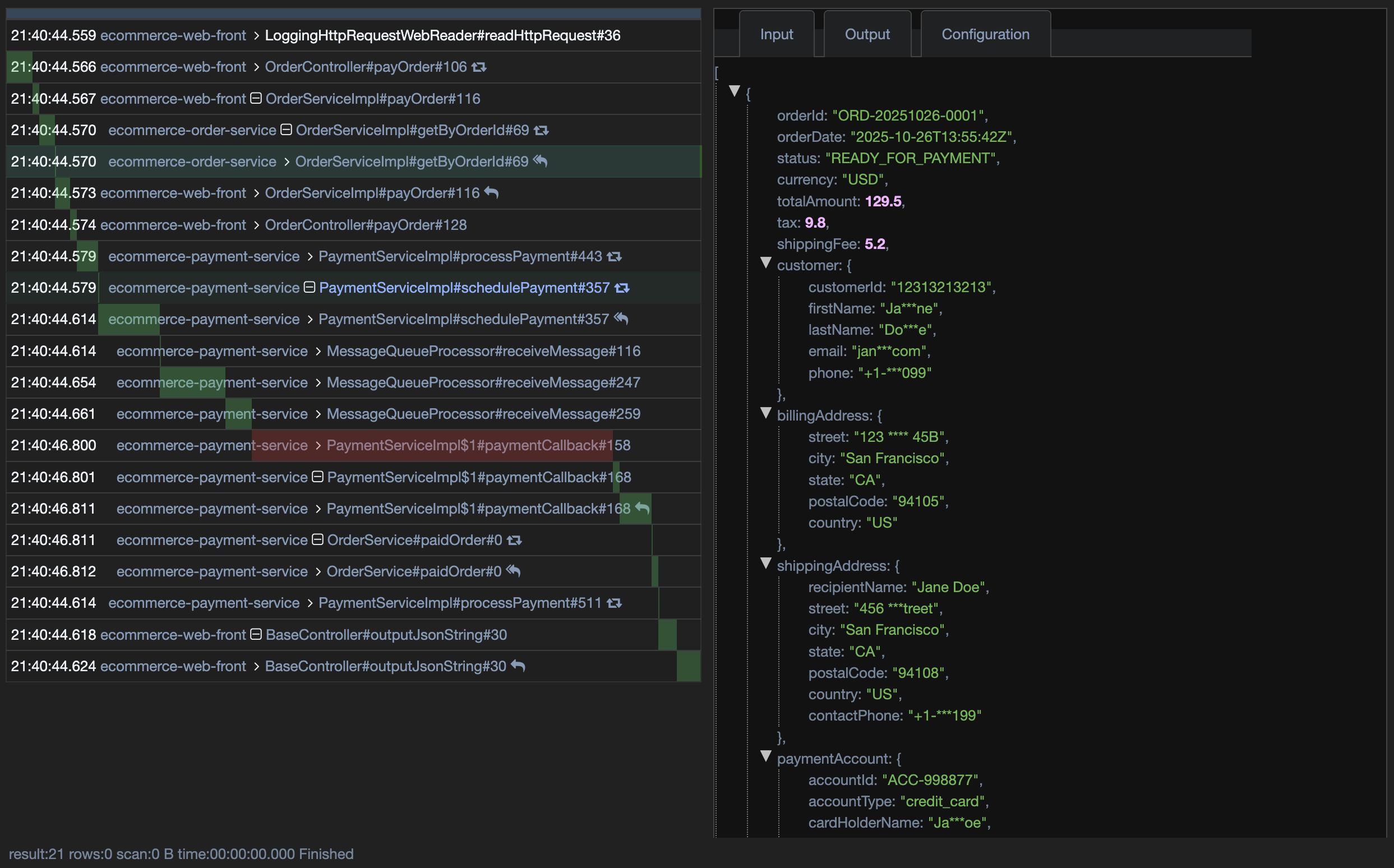This screenshot has width=1394, height=868.
Task: Collapse the customer JSON object
Action: (x=765, y=263)
